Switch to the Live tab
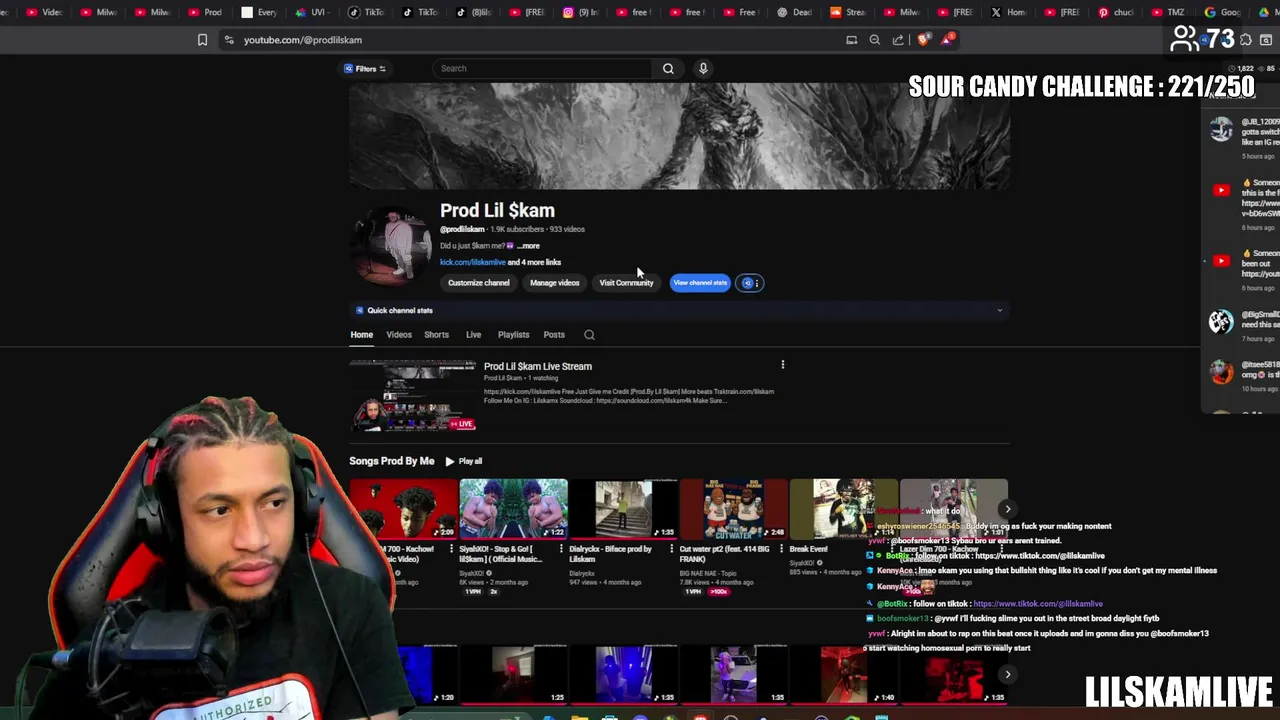The height and width of the screenshot is (720, 1280). (x=473, y=335)
